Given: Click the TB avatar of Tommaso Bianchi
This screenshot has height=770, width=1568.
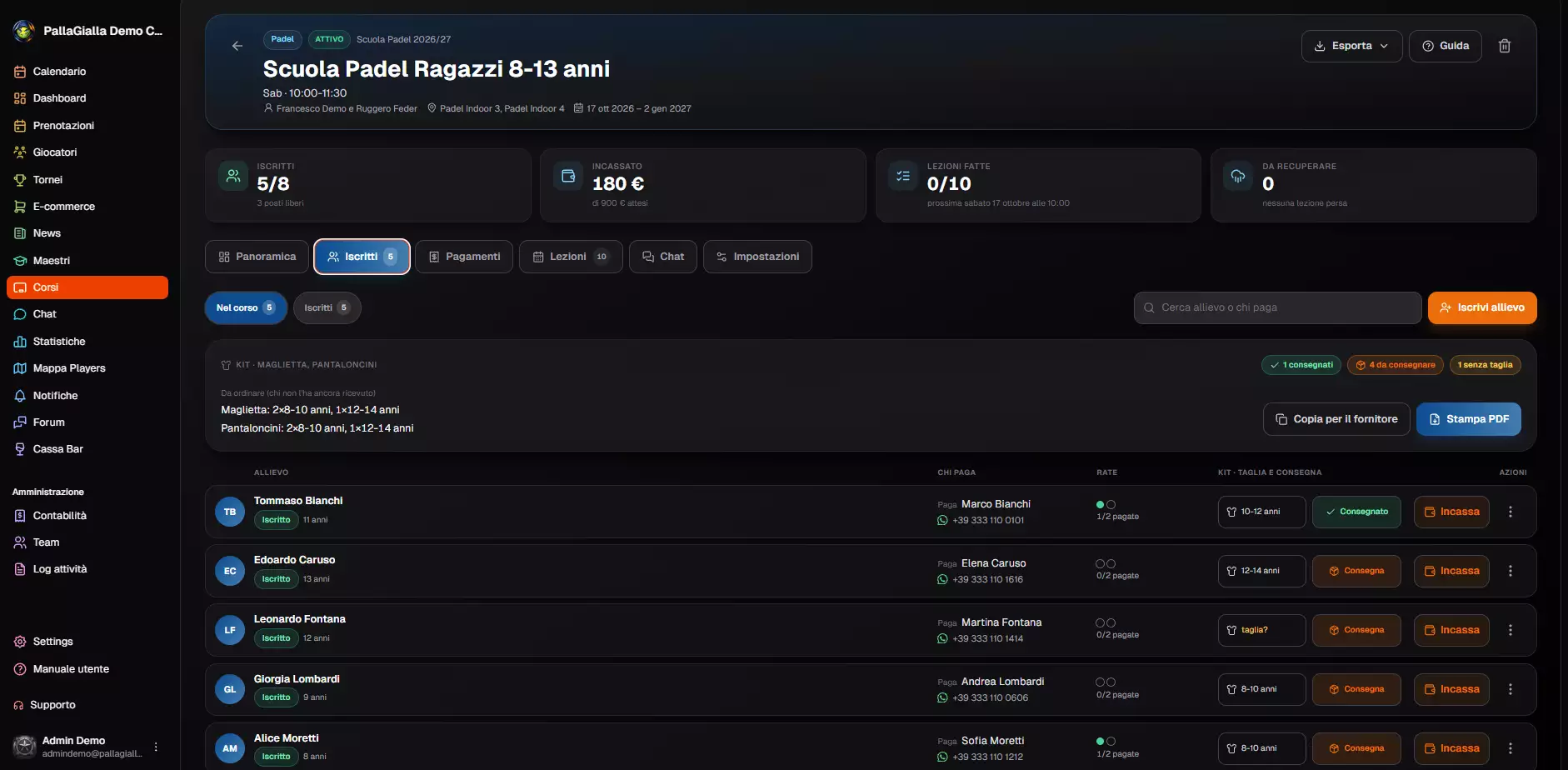Looking at the screenshot, I should click(x=230, y=512).
